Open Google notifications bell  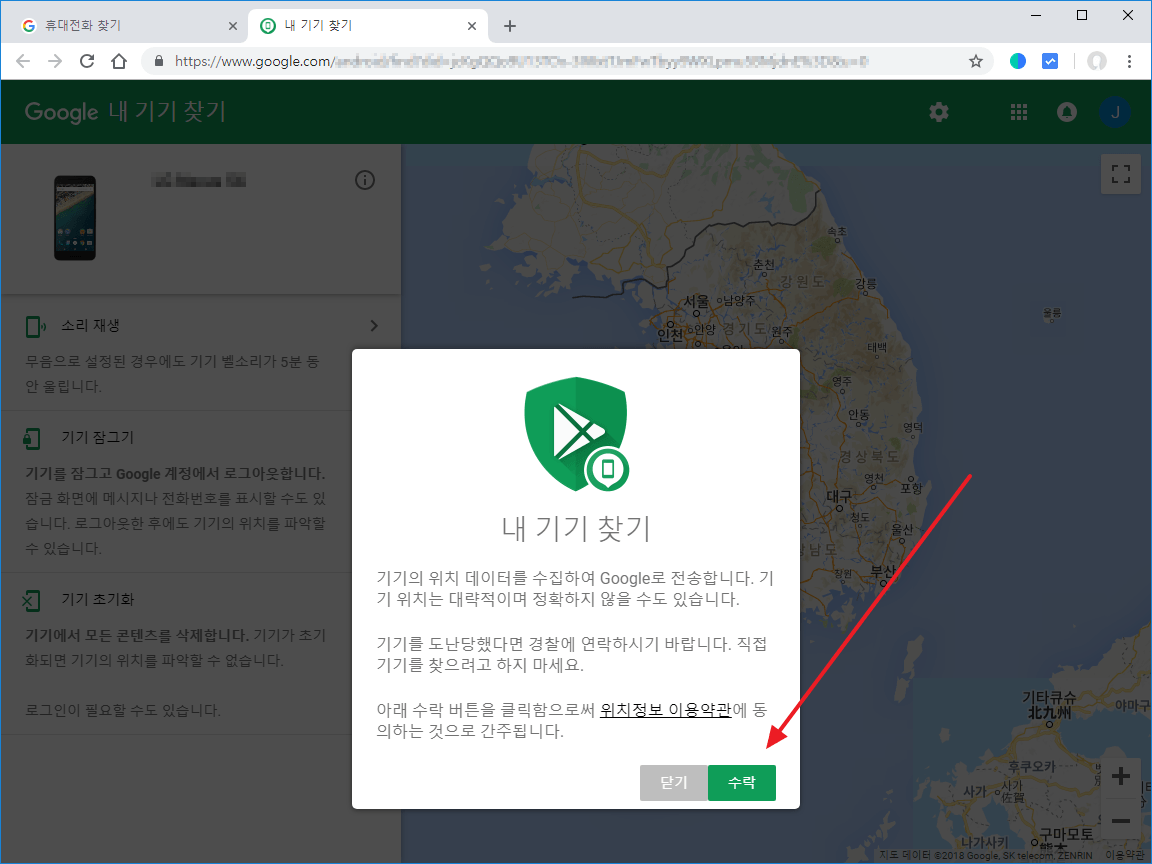click(x=1067, y=112)
